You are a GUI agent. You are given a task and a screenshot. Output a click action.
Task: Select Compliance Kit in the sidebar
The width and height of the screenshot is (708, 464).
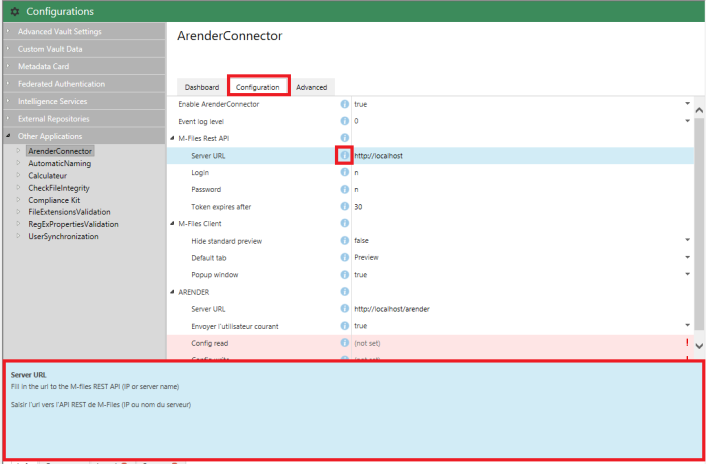[54, 198]
